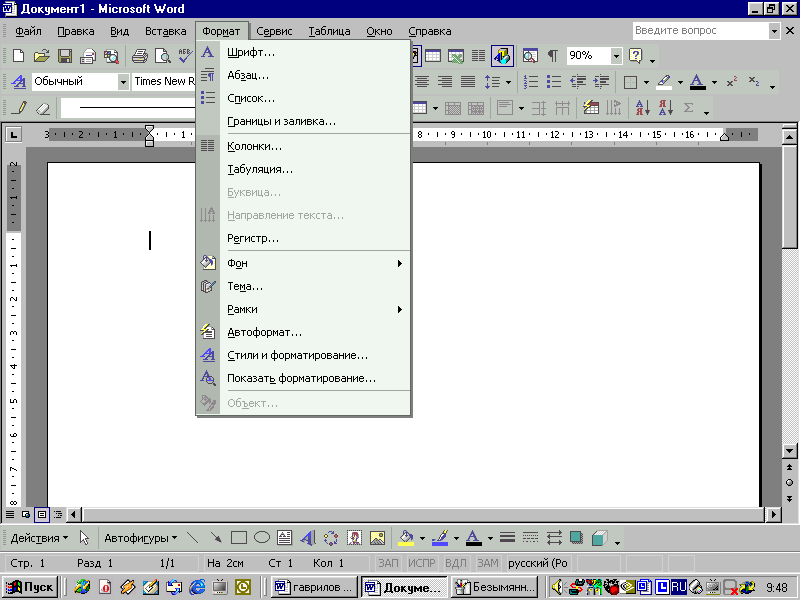The image size is (800, 600).
Task: Switch to Normal view button
Action: [x=10, y=514]
